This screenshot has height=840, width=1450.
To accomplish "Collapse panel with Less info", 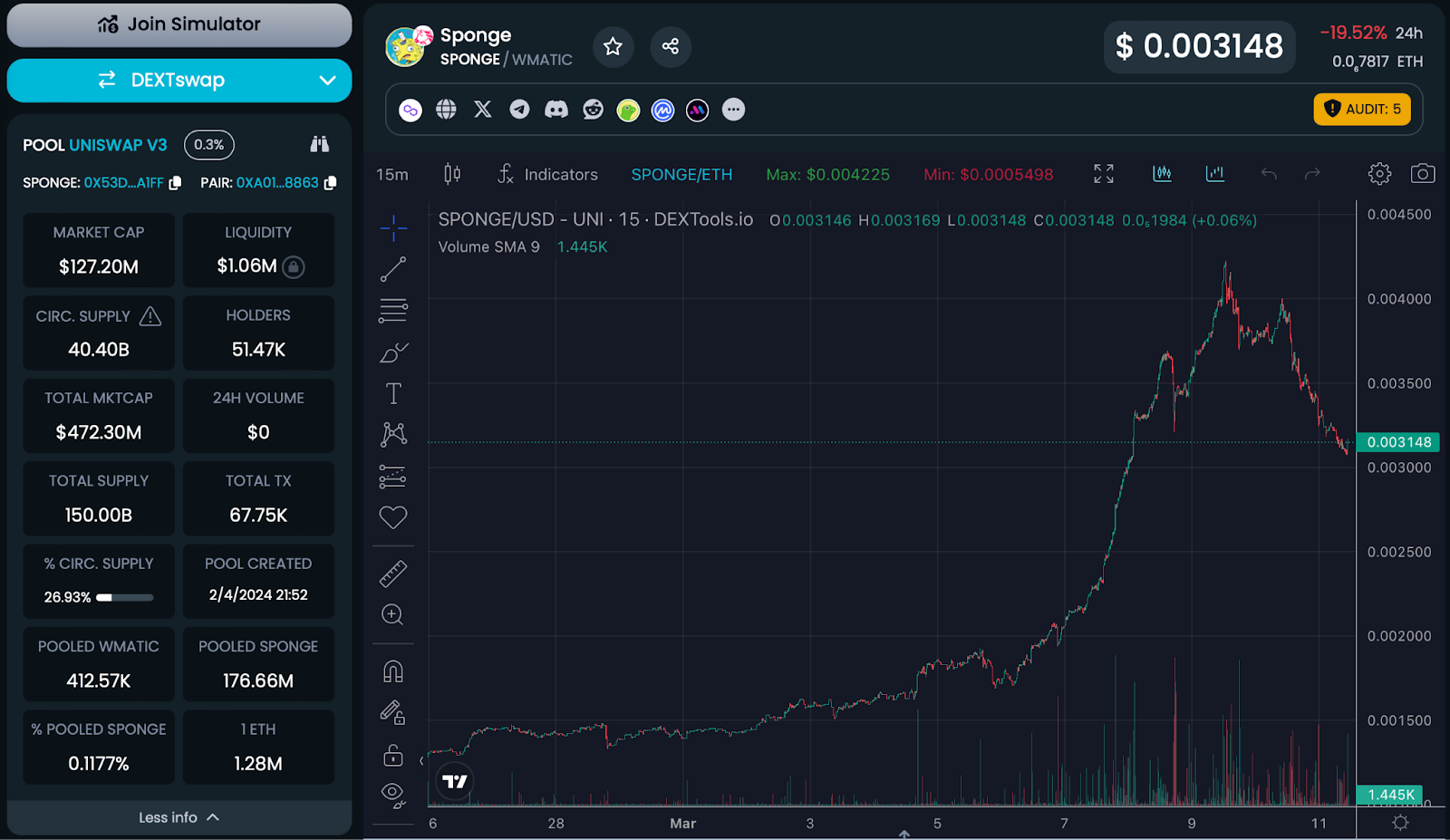I will 179,817.
